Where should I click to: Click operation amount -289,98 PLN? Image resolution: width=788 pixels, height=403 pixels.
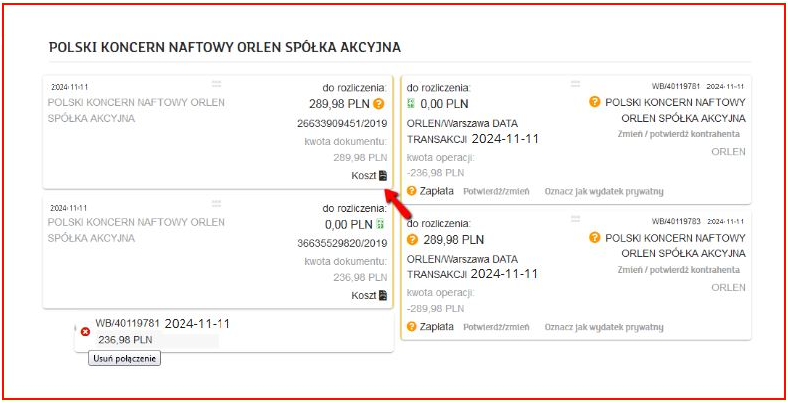point(435,309)
